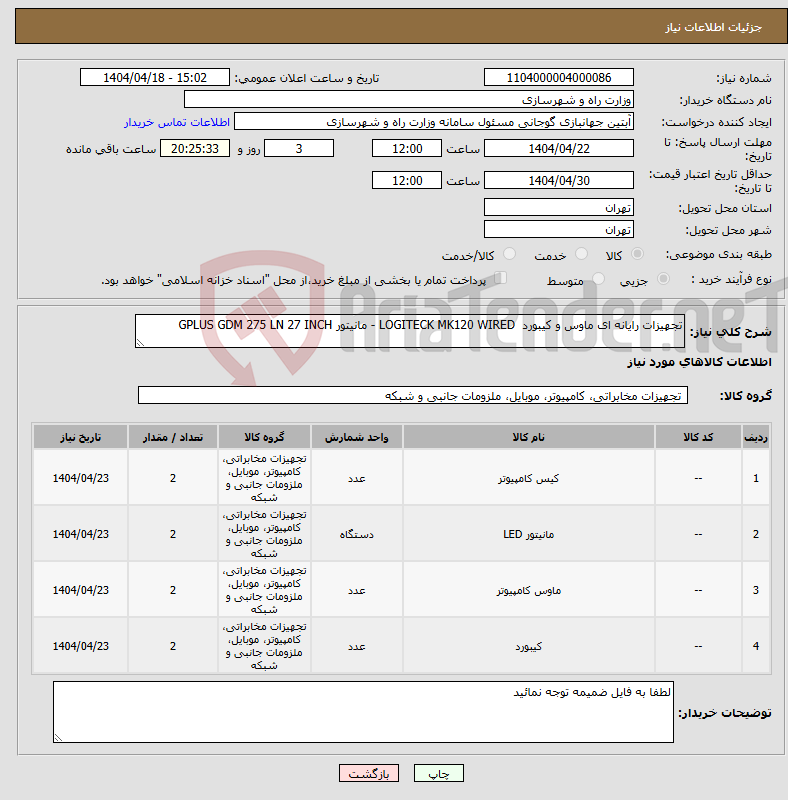The image size is (788, 800).
Task: Click the quantity cell of کیبورد row
Action: [173, 646]
